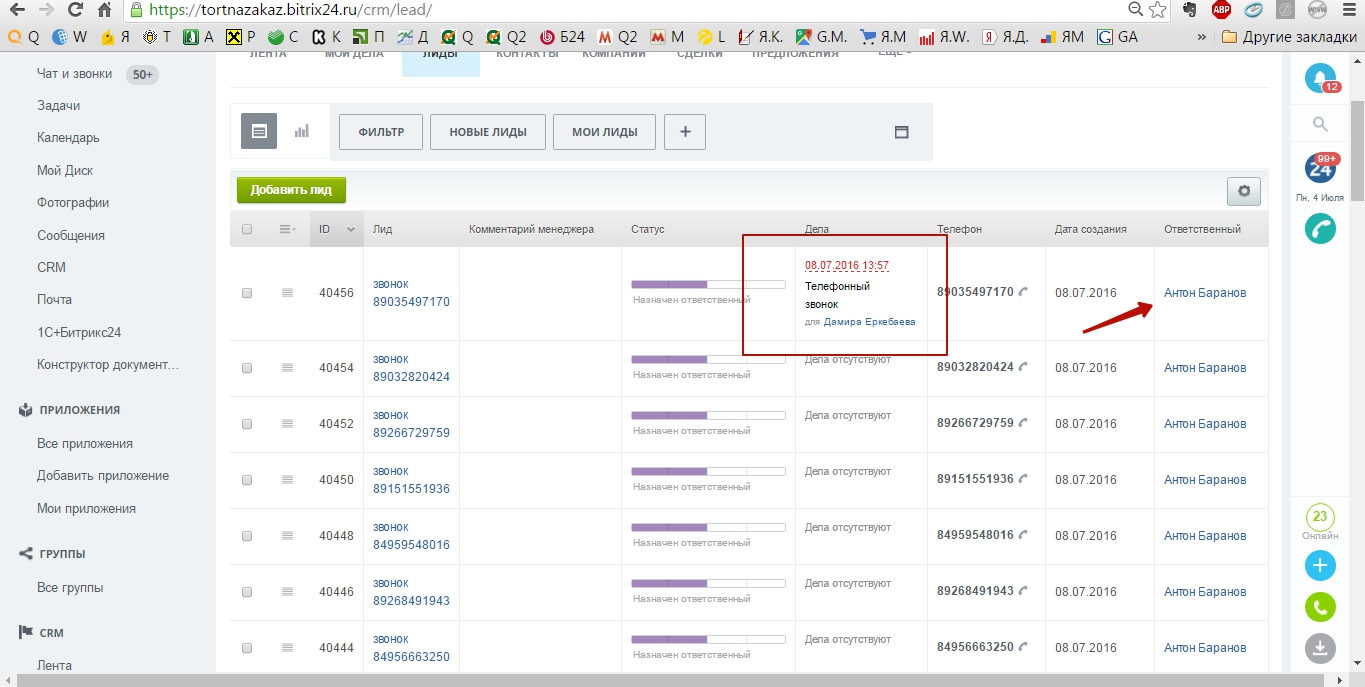This screenshot has height=687, width=1365.
Task: Click green call button in right panel
Action: 1320,607
